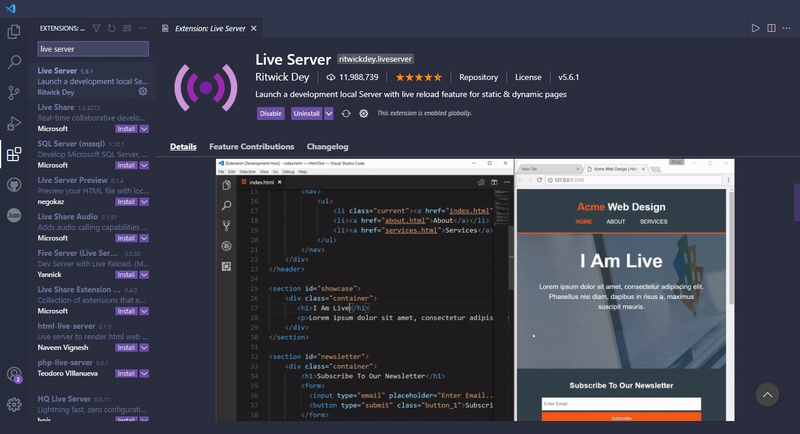
Task: Open editor more actions ellipsis
Action: point(787,28)
